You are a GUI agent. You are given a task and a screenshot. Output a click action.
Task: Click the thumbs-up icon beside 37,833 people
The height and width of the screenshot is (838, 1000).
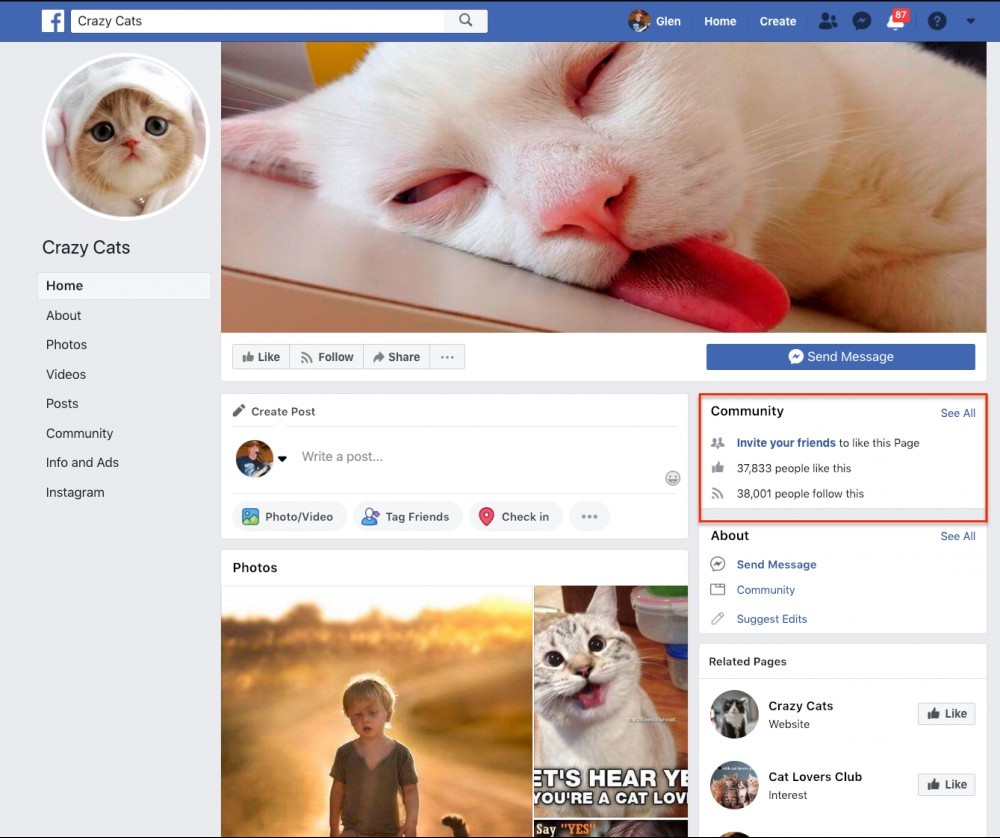coord(717,467)
